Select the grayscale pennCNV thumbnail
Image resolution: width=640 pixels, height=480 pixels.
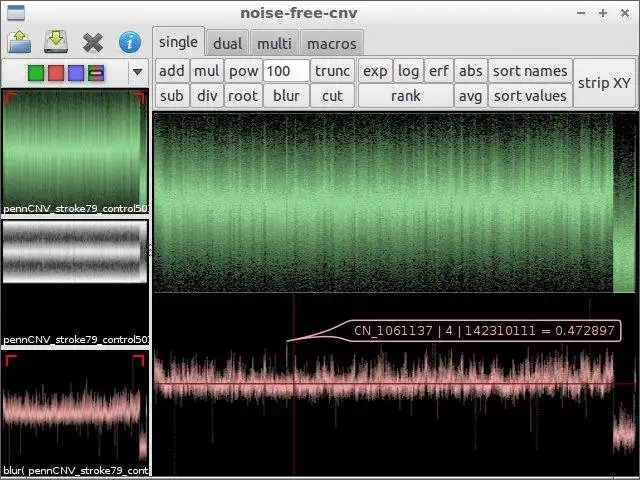[75, 282]
